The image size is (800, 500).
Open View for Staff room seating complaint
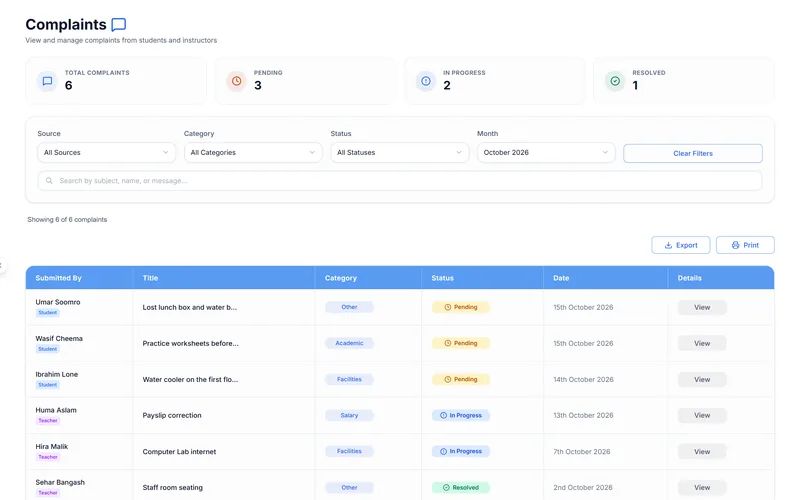702,487
